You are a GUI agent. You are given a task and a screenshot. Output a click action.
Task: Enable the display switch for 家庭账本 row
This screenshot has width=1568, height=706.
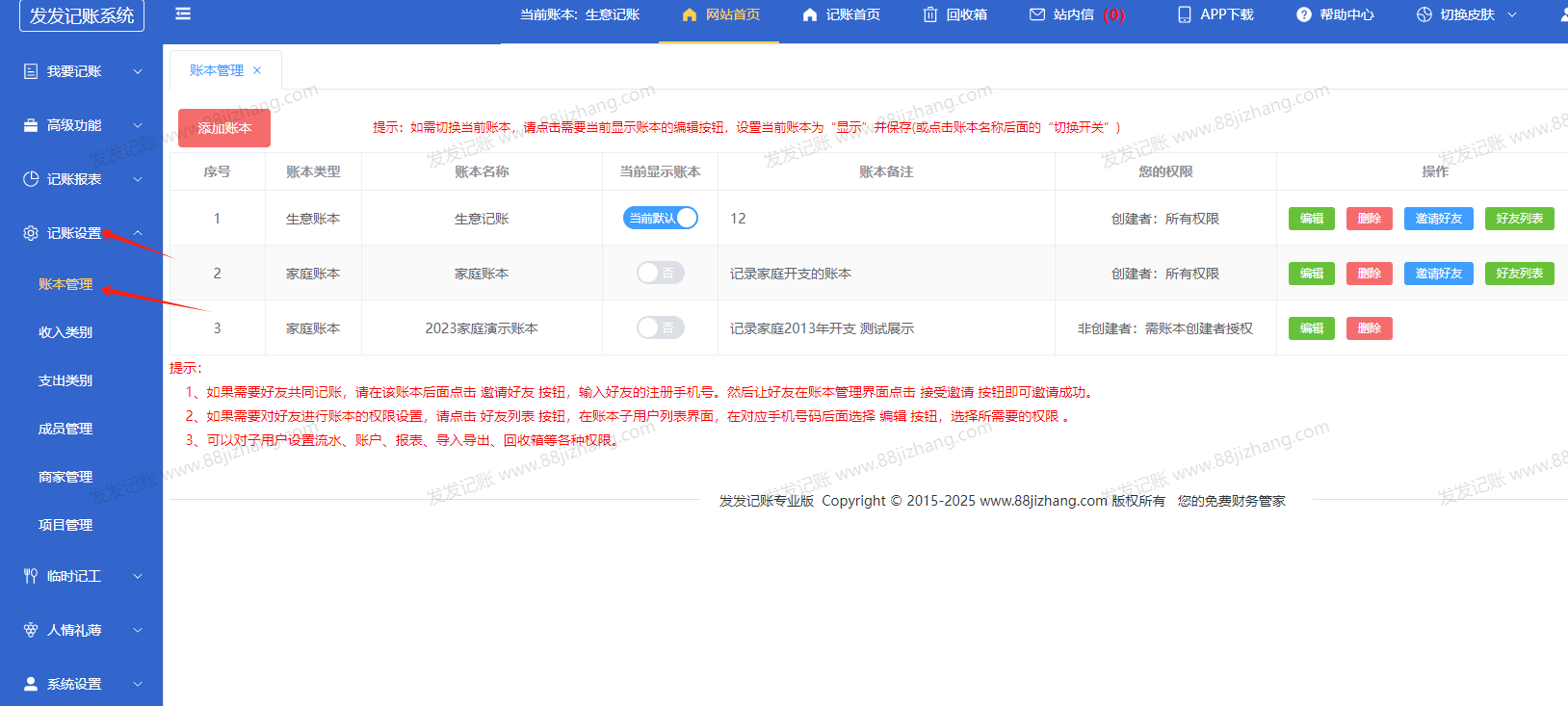point(660,273)
